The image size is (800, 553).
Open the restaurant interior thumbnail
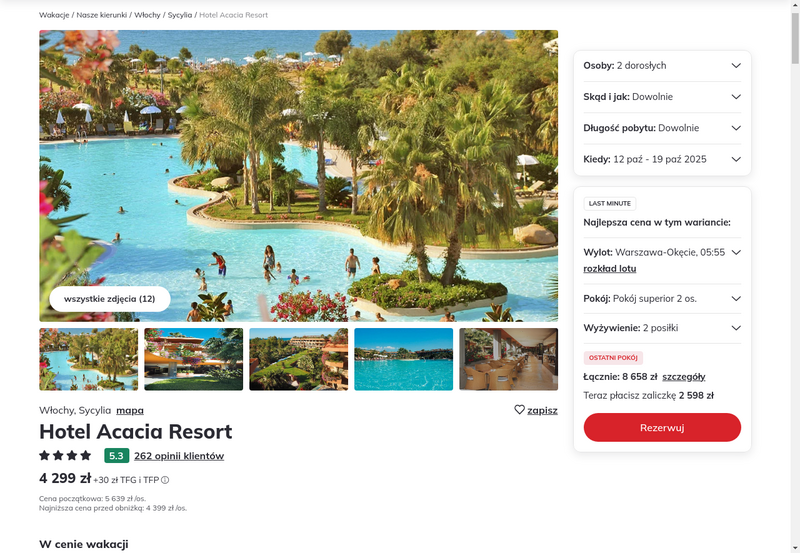tap(509, 359)
